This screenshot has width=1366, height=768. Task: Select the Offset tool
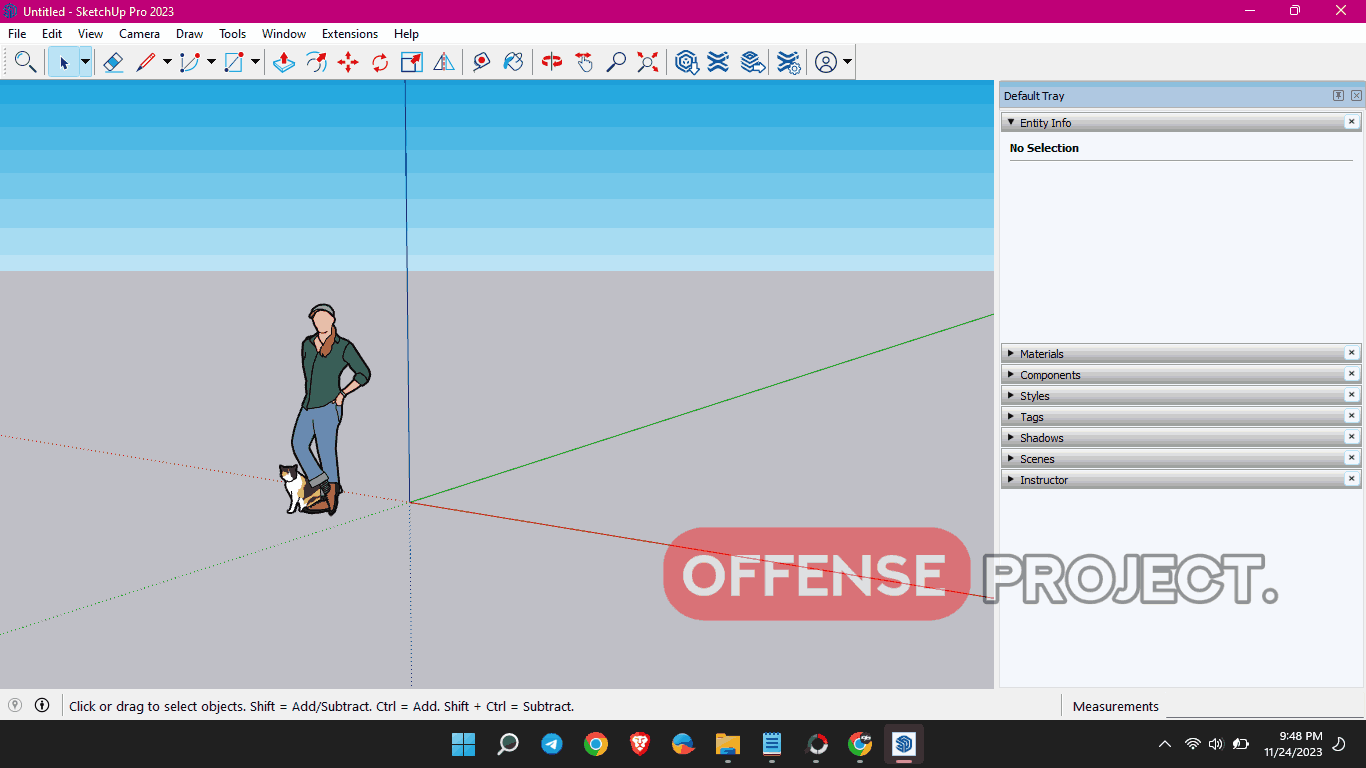(316, 62)
